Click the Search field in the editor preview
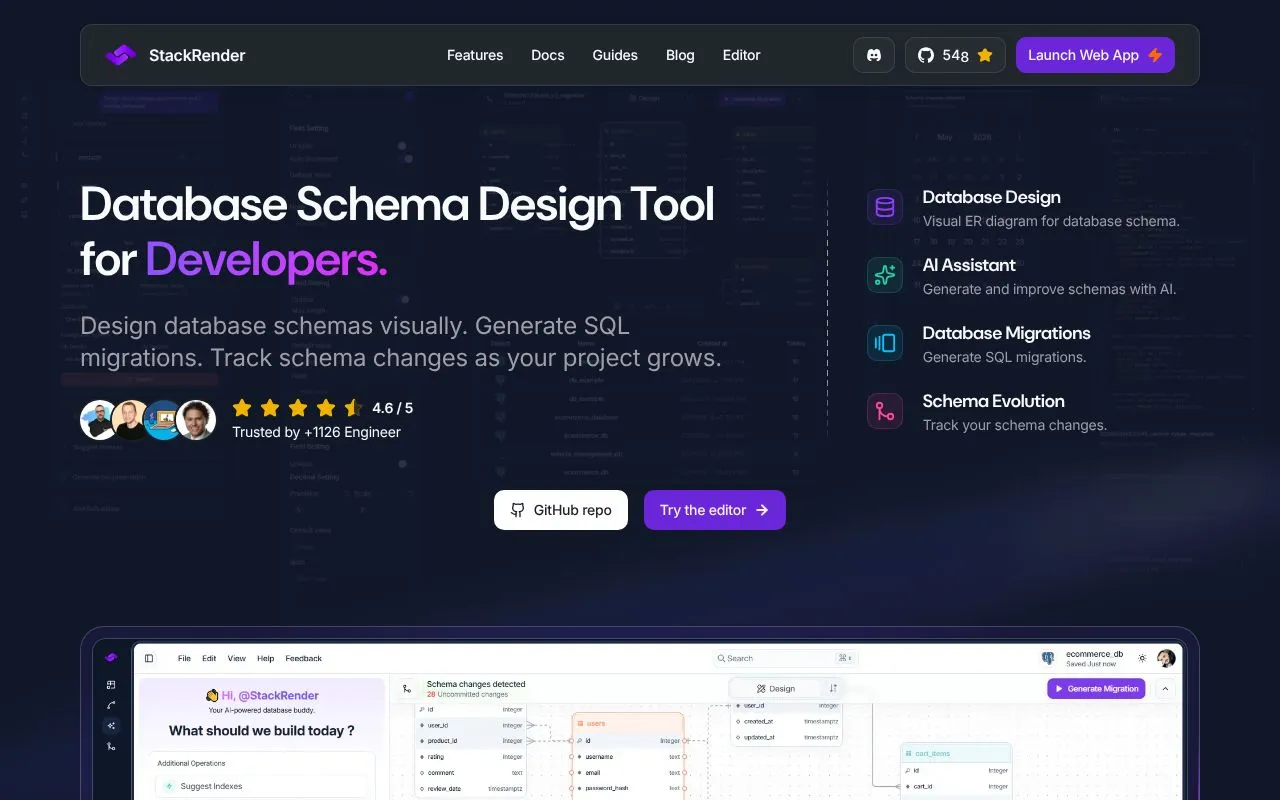 pos(786,658)
